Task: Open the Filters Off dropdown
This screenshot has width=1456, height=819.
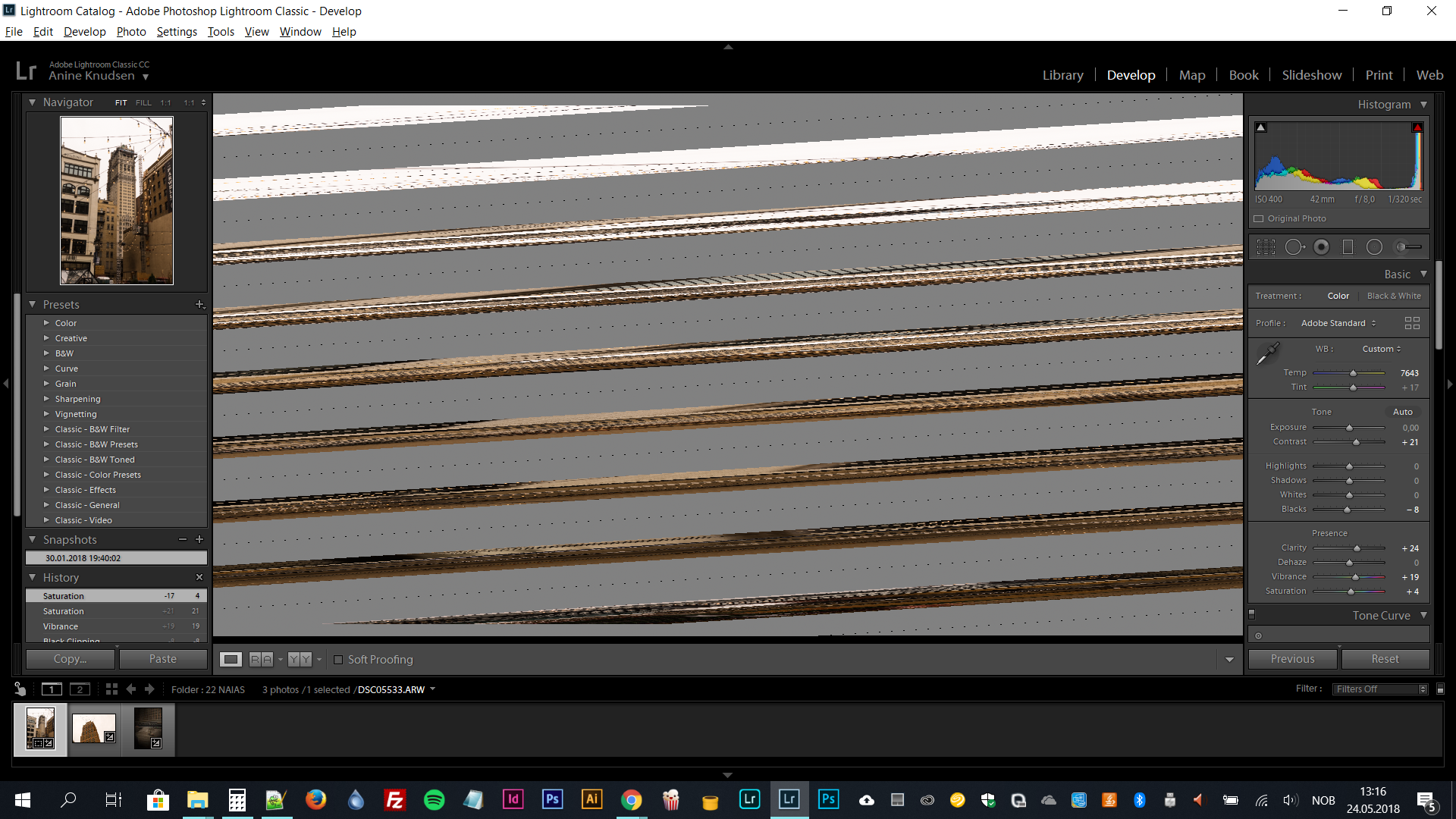Action: click(x=1381, y=689)
